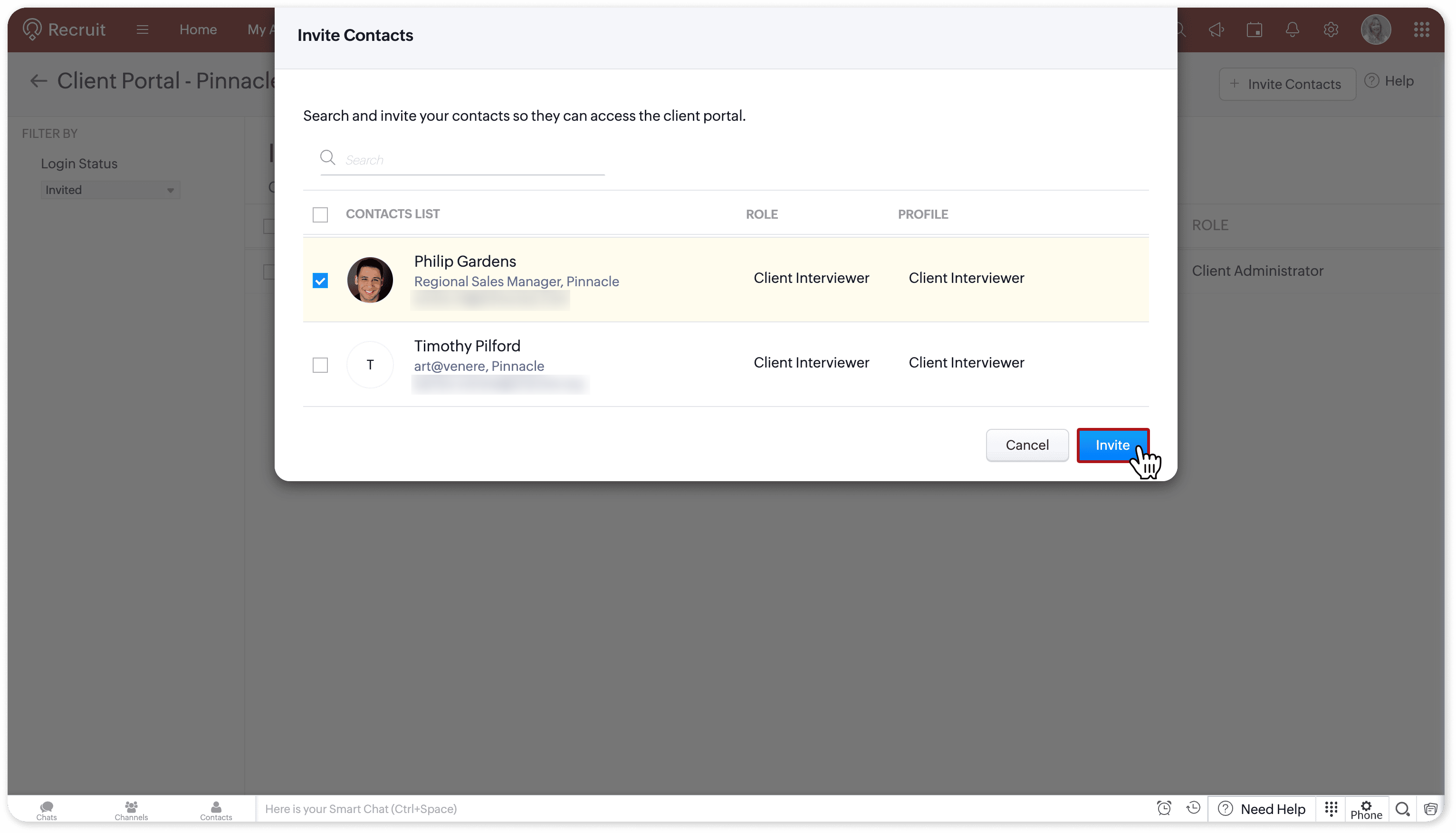Click the notification bell icon

1292,30
